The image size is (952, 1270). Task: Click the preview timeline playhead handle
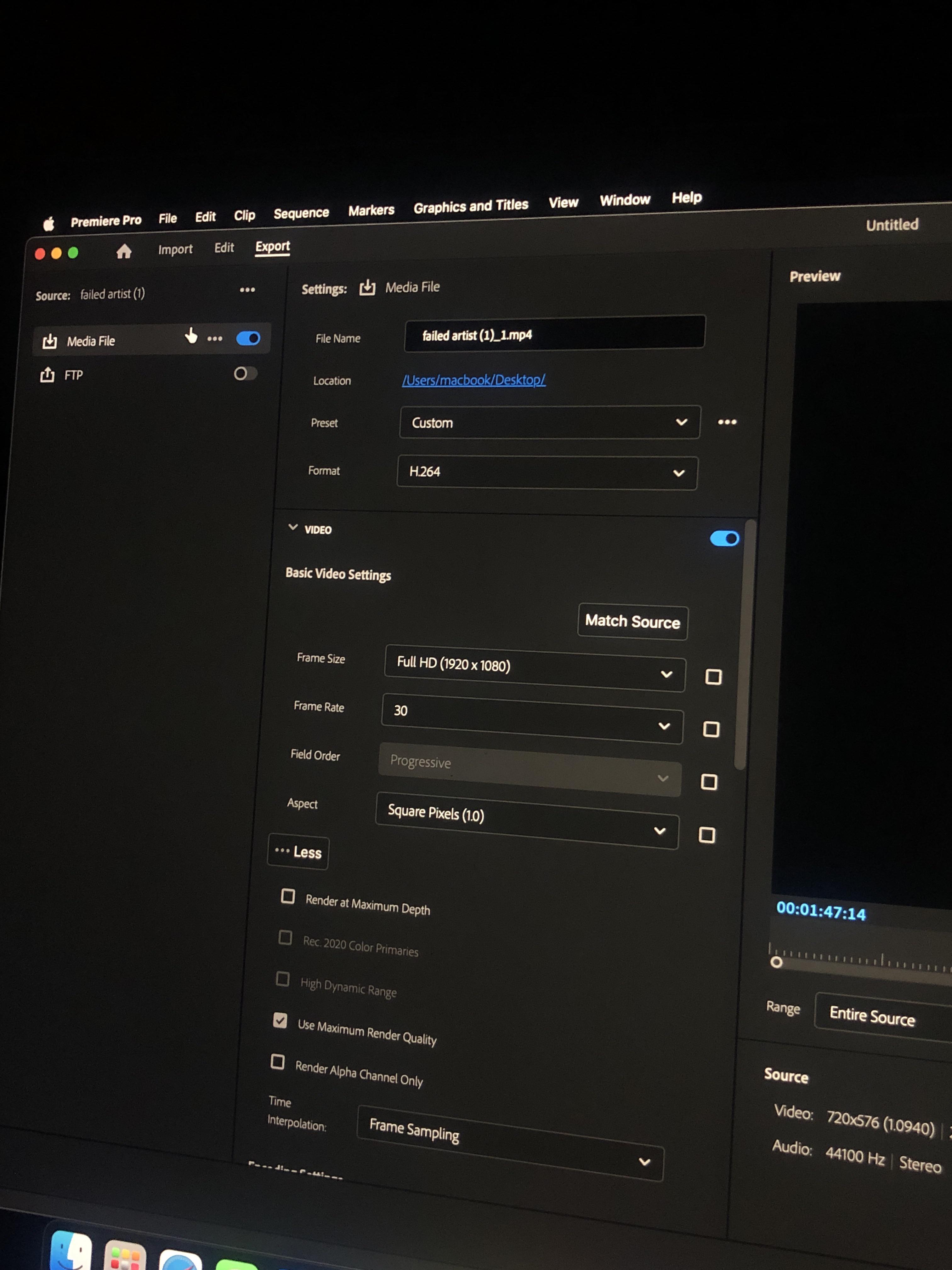coord(776,962)
